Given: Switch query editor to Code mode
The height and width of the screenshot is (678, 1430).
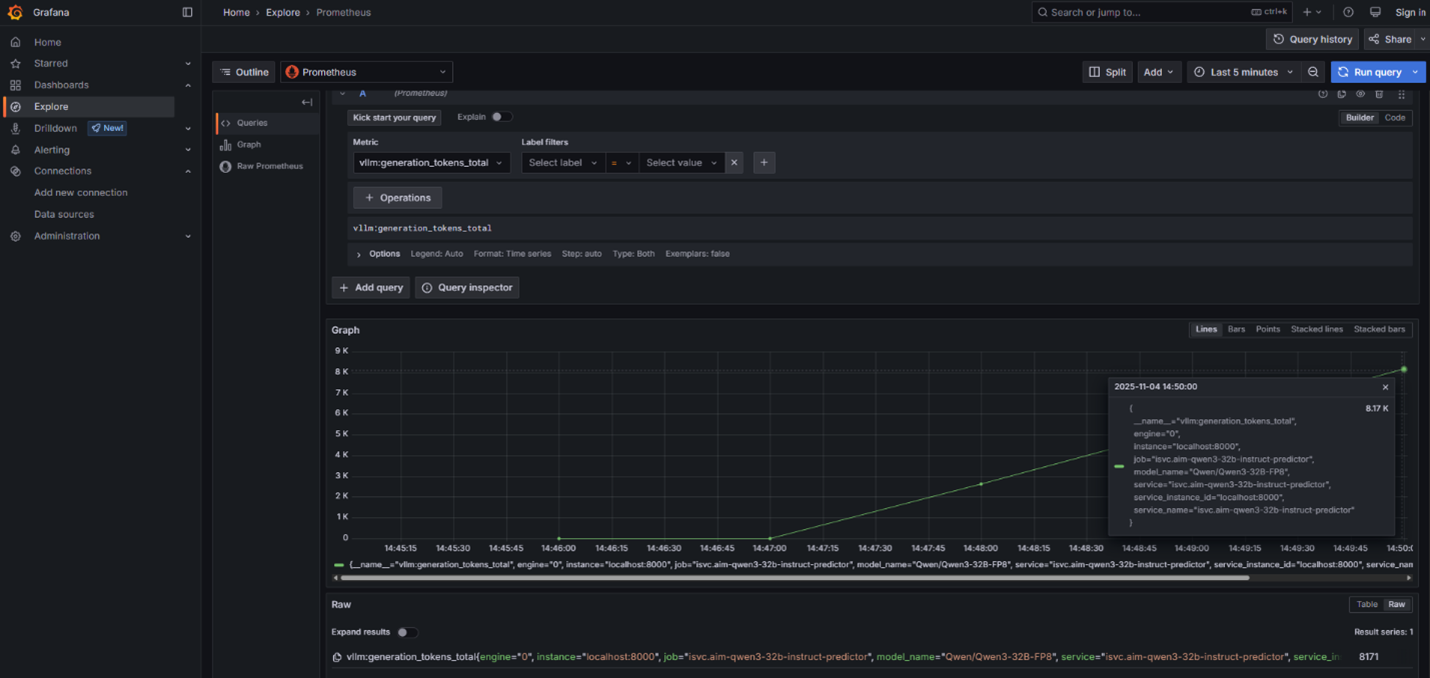Looking at the screenshot, I should coord(1394,117).
